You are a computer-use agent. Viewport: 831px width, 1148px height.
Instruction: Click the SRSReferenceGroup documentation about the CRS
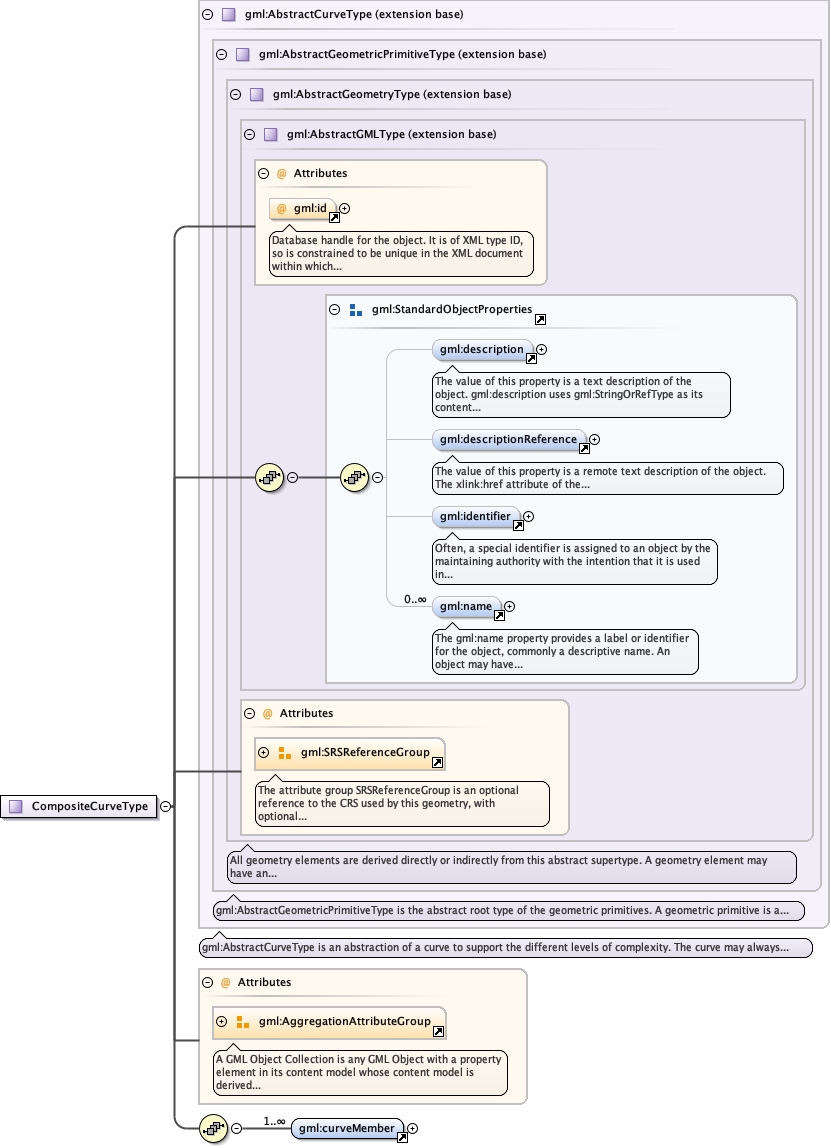402,804
